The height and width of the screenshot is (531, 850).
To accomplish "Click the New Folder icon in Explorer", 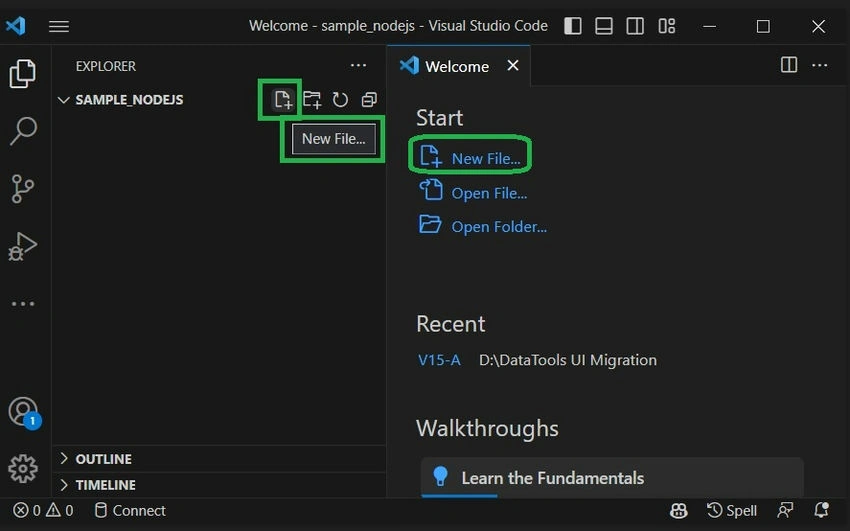I will pos(312,100).
